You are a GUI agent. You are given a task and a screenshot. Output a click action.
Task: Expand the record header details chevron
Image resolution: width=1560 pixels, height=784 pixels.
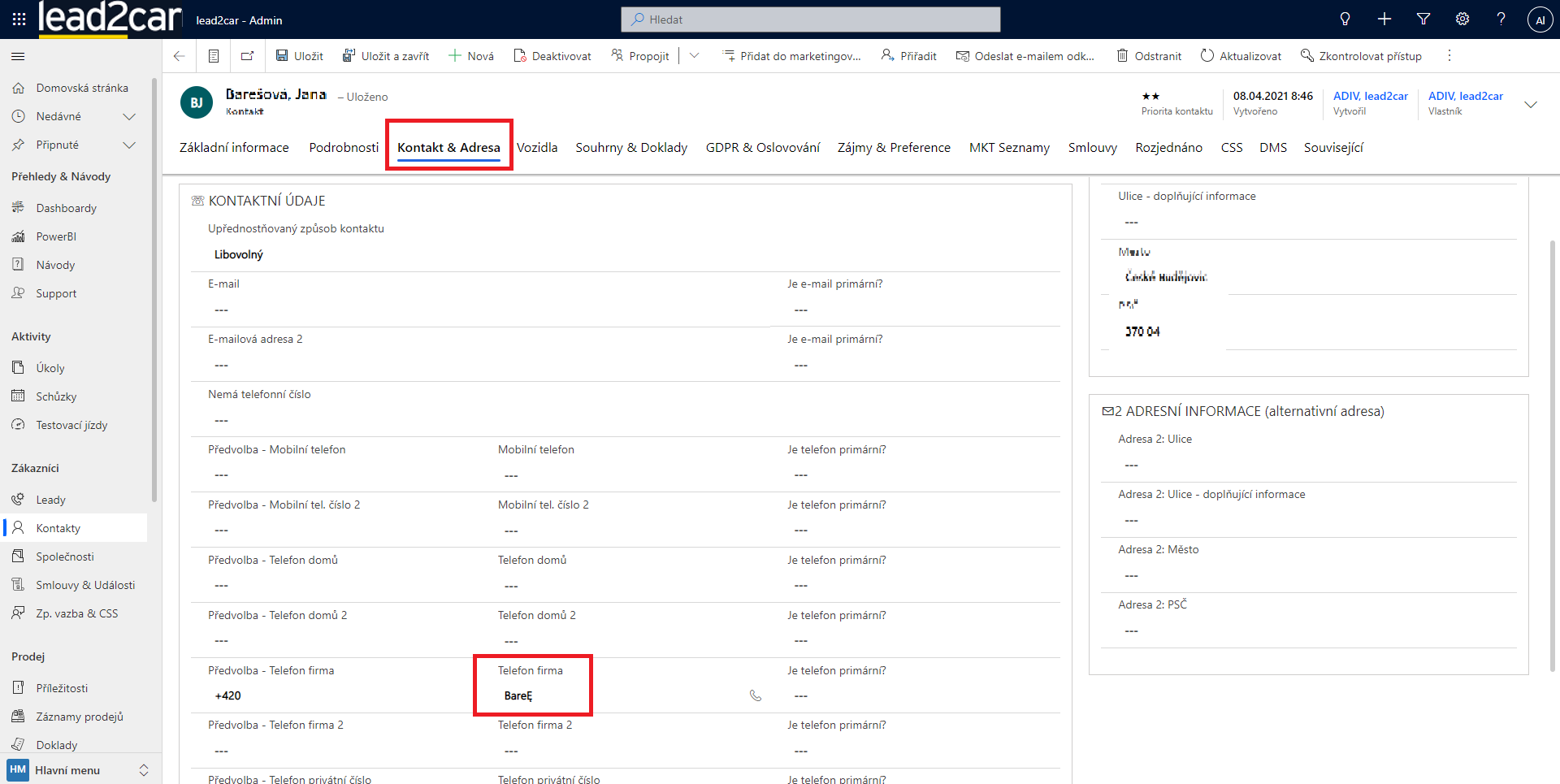(1530, 104)
